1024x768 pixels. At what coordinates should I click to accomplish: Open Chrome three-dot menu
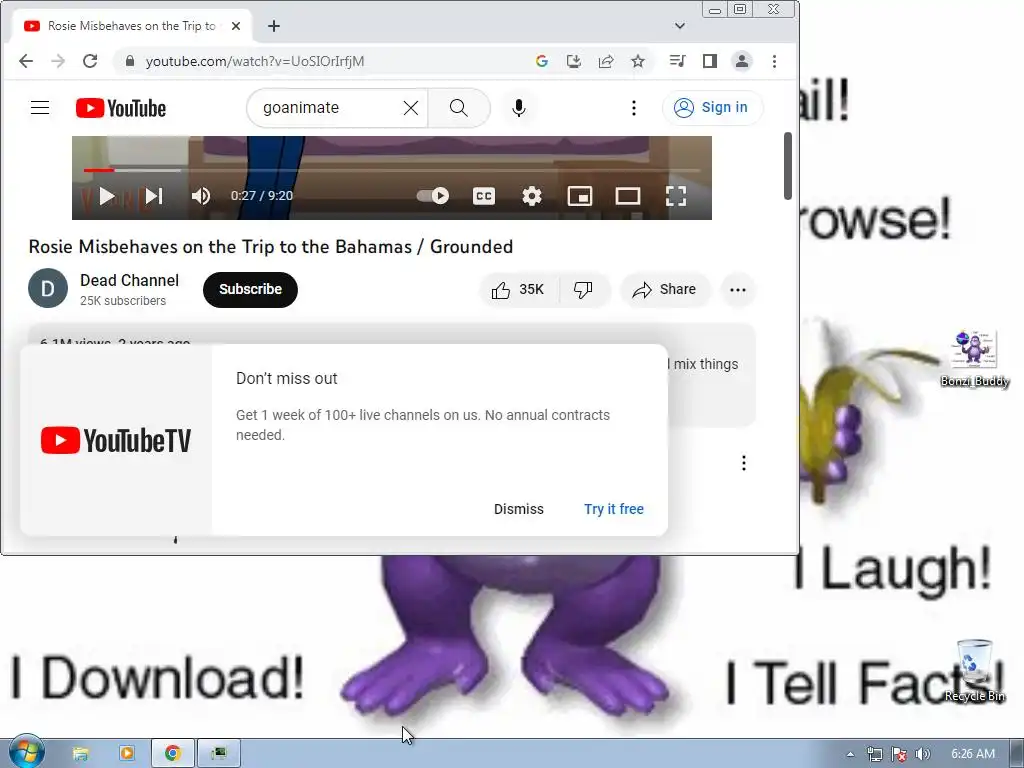coord(775,61)
